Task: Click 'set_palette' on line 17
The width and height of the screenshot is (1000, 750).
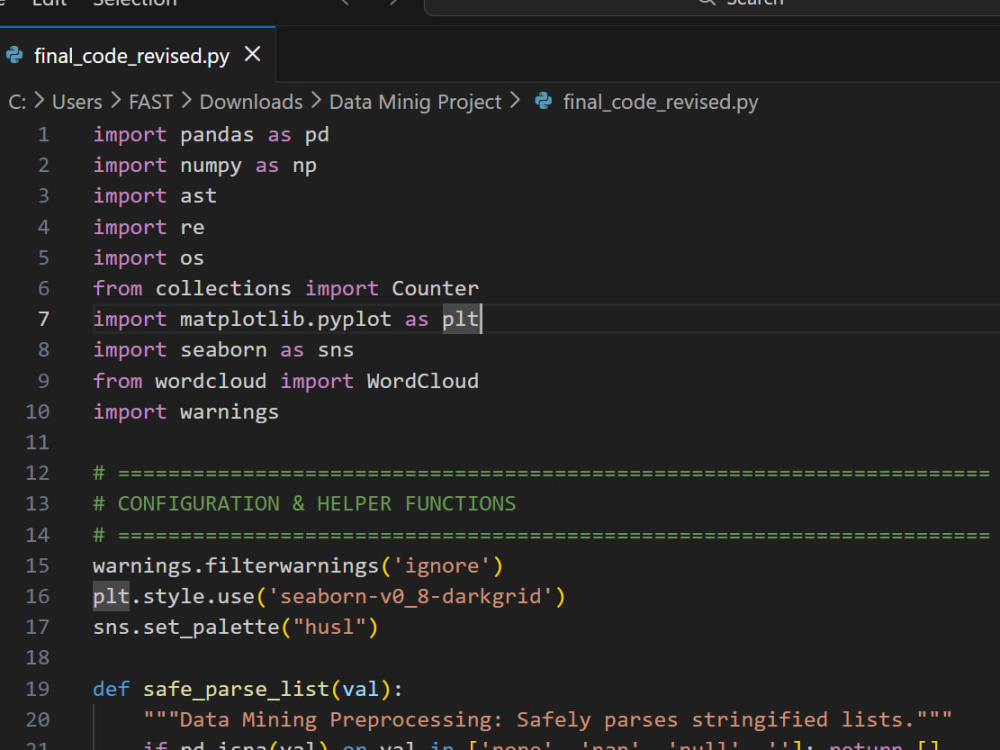Action: point(210,627)
